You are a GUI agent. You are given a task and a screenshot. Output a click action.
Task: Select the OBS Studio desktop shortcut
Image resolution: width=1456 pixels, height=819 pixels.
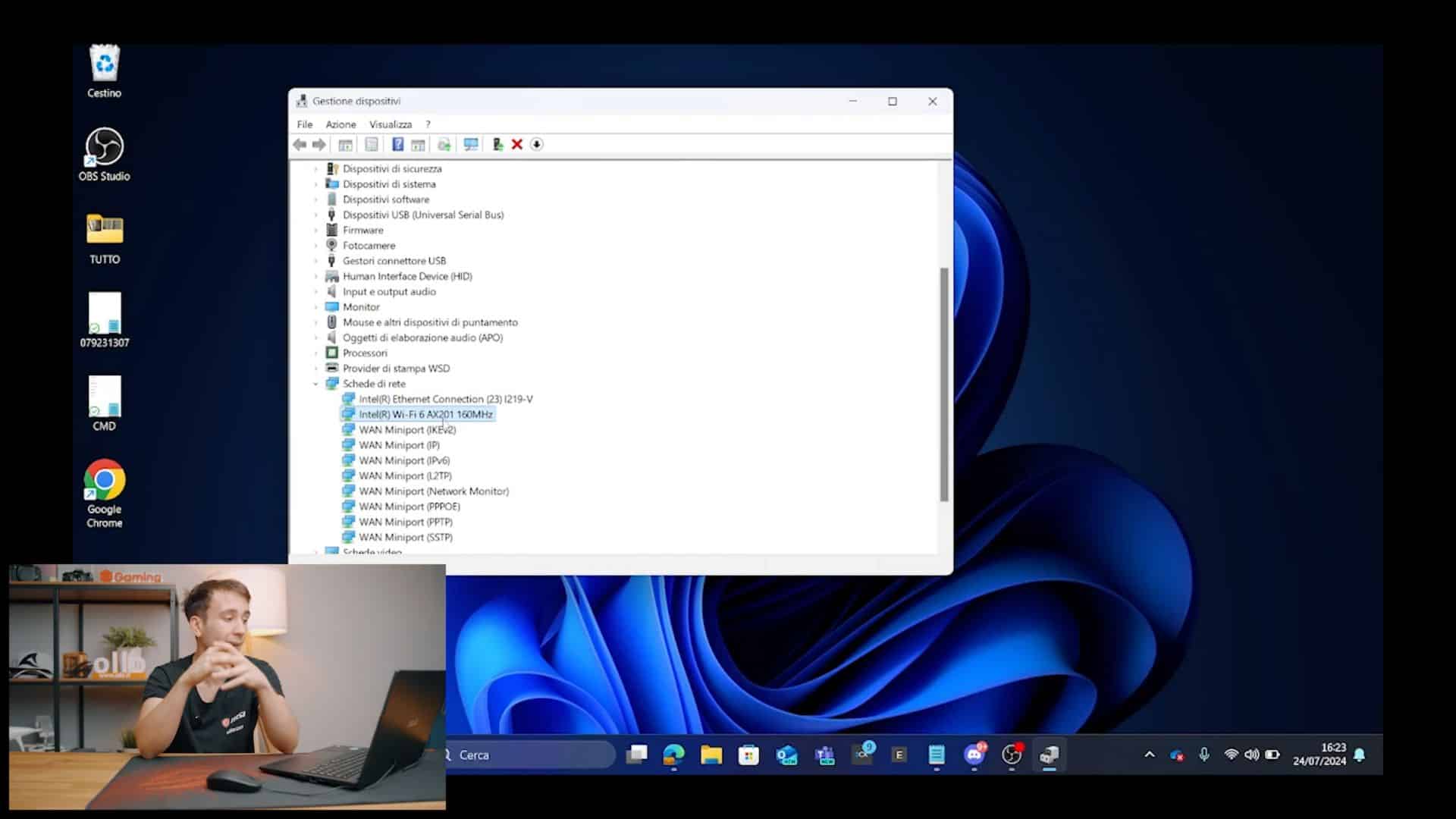(x=104, y=155)
